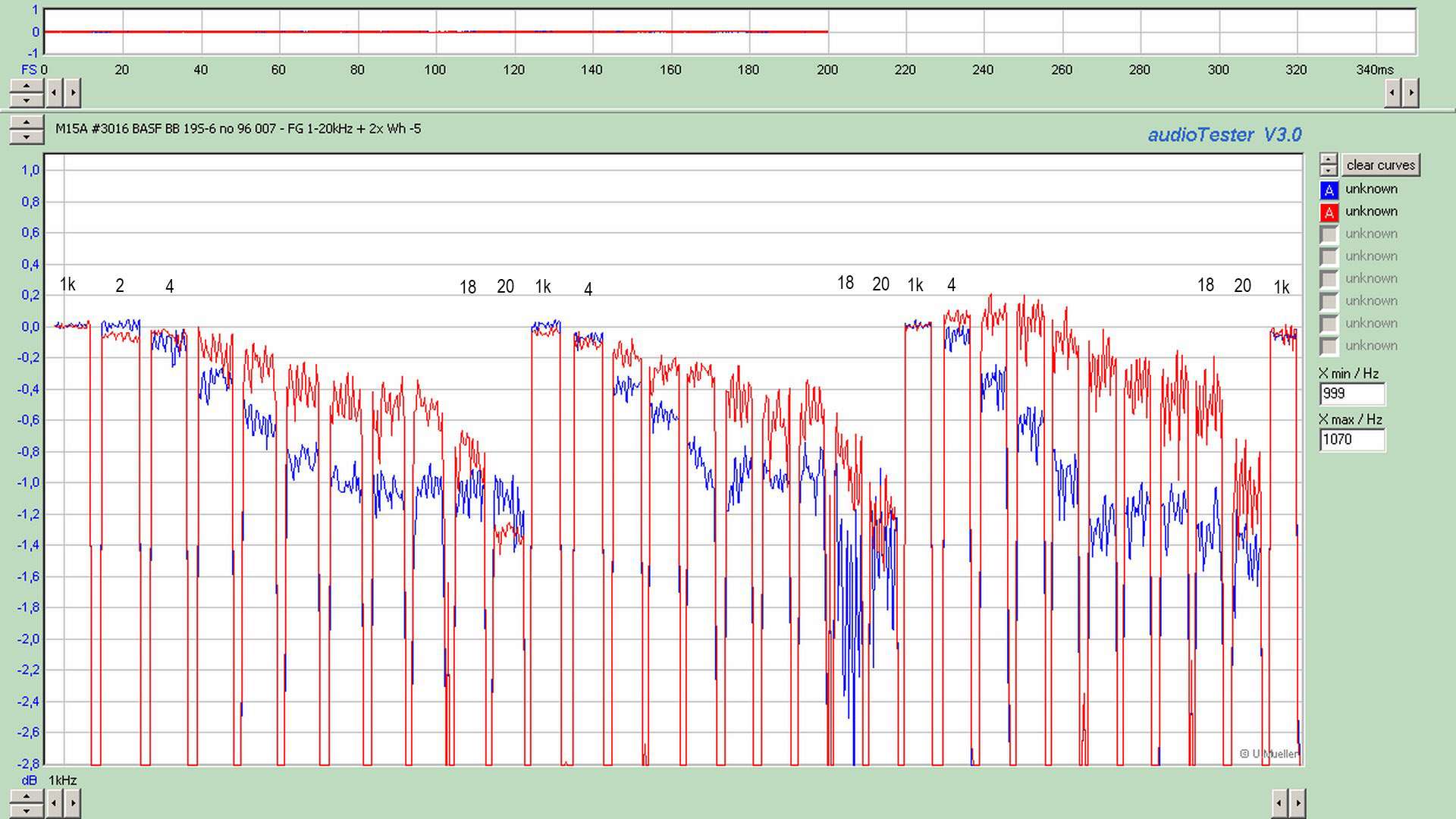Screen dimensions: 1456x819
Task: Click down arrow below FS label
Action: 27,100
